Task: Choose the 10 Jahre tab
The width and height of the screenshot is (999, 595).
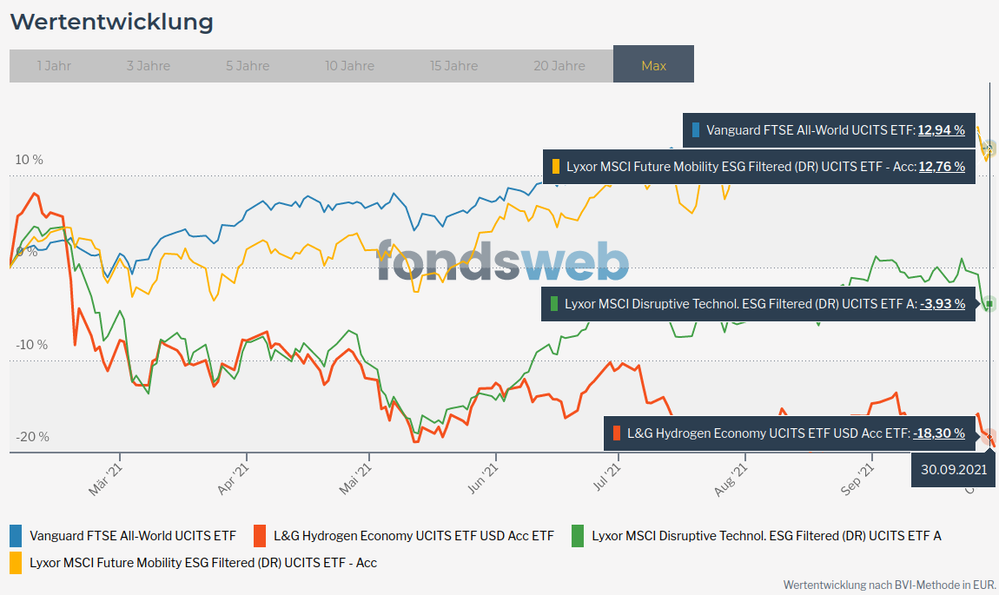Action: pyautogui.click(x=349, y=66)
